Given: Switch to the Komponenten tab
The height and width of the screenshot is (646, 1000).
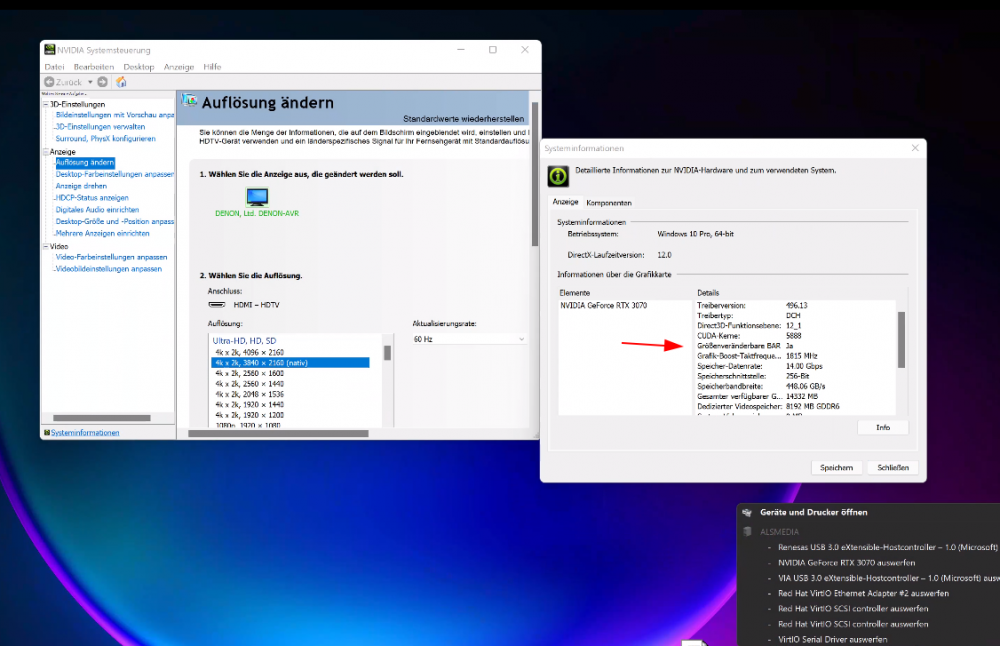Looking at the screenshot, I should click(608, 203).
